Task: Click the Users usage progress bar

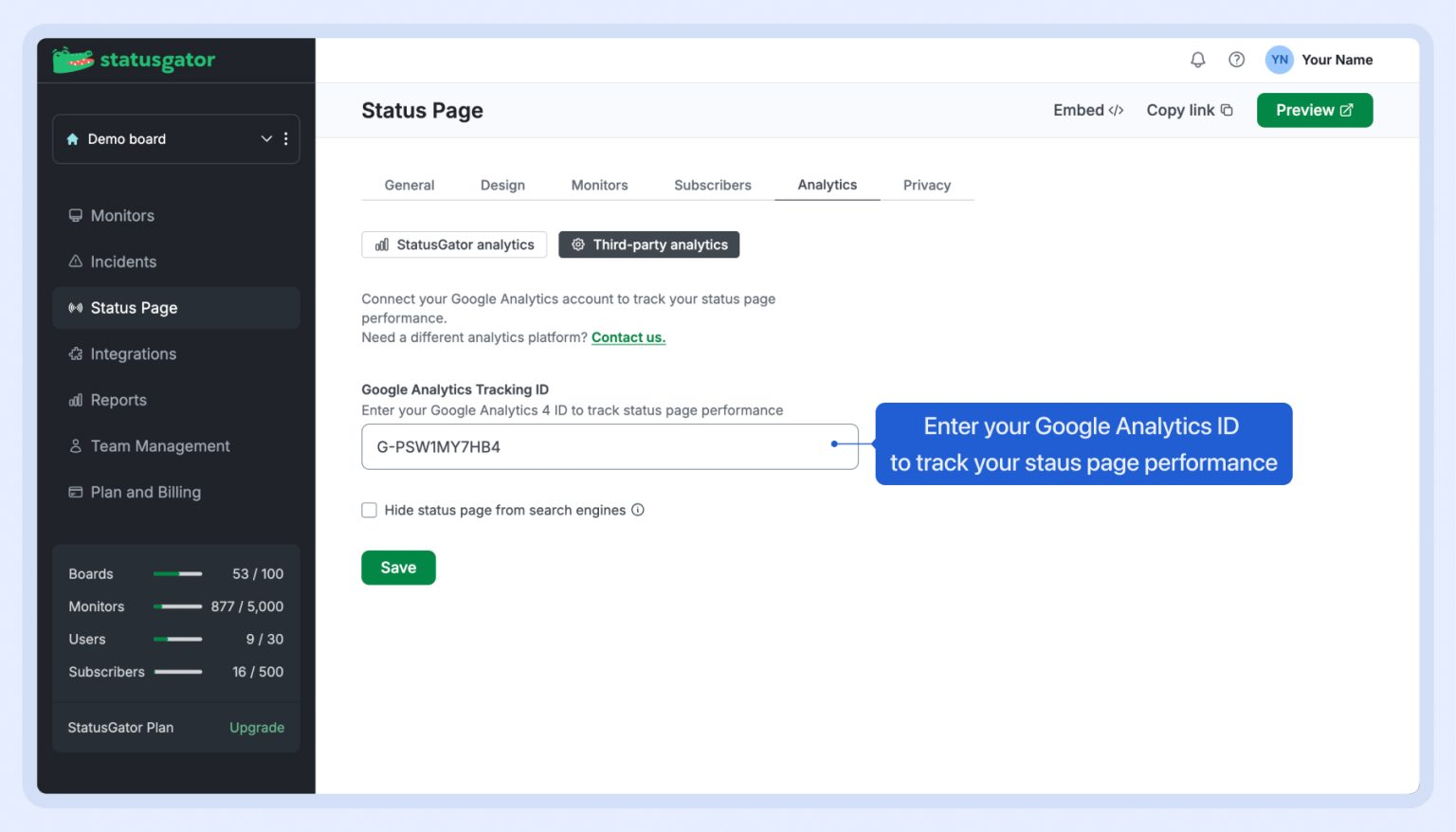Action: pos(178,640)
